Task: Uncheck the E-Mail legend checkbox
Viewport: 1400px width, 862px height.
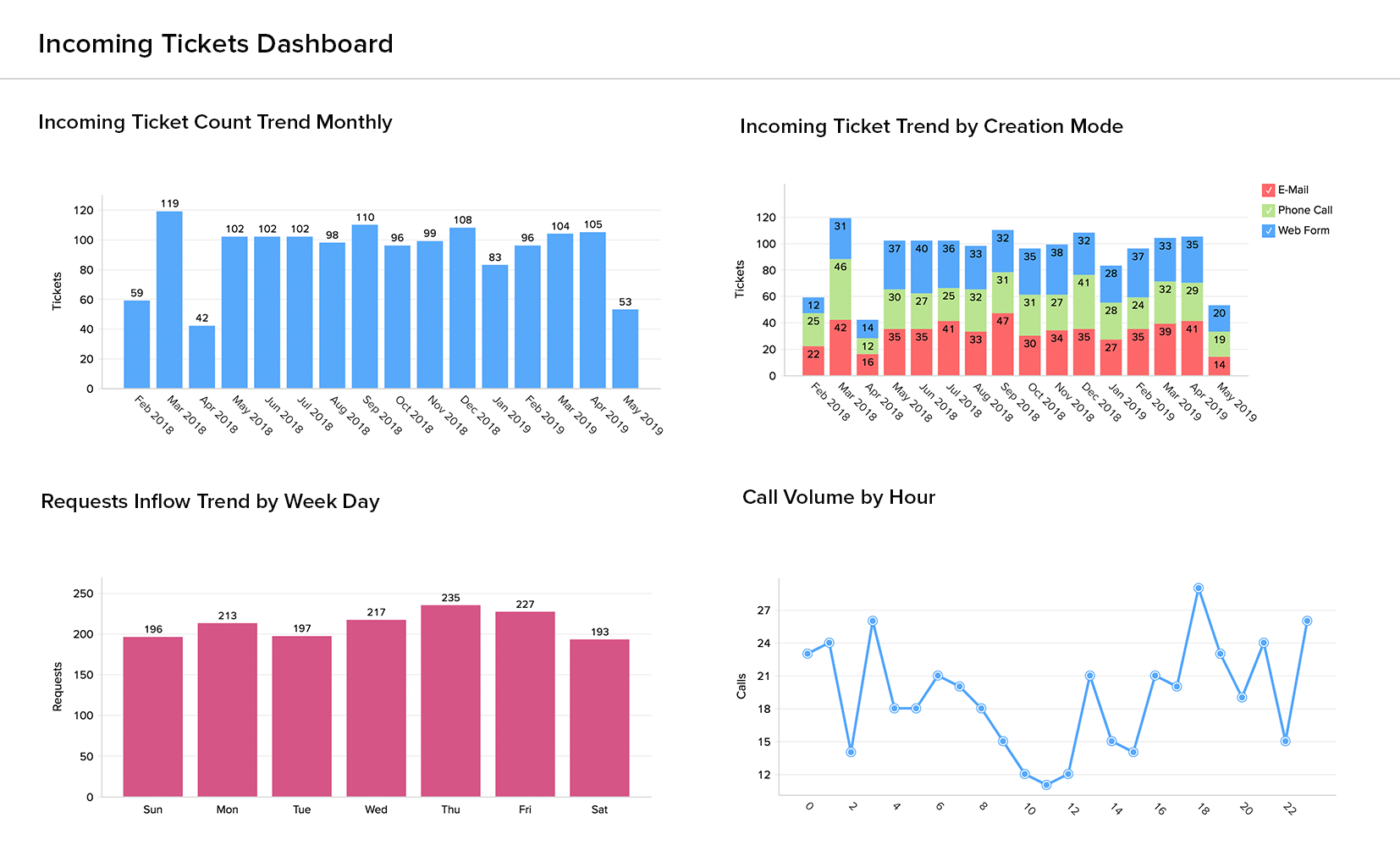Action: click(x=1268, y=191)
